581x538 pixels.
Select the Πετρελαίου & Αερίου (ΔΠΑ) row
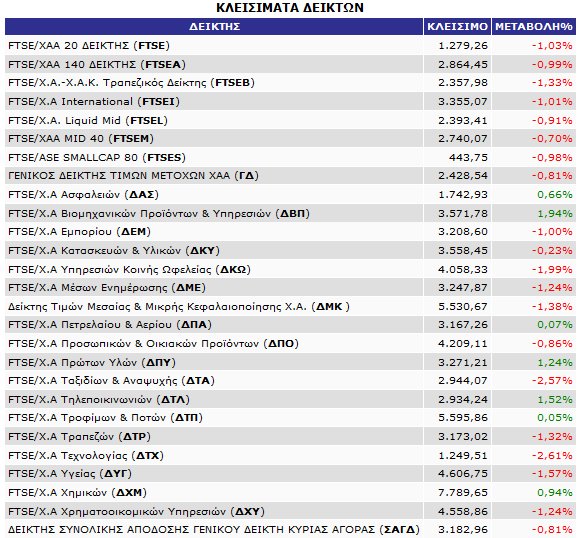(x=290, y=325)
